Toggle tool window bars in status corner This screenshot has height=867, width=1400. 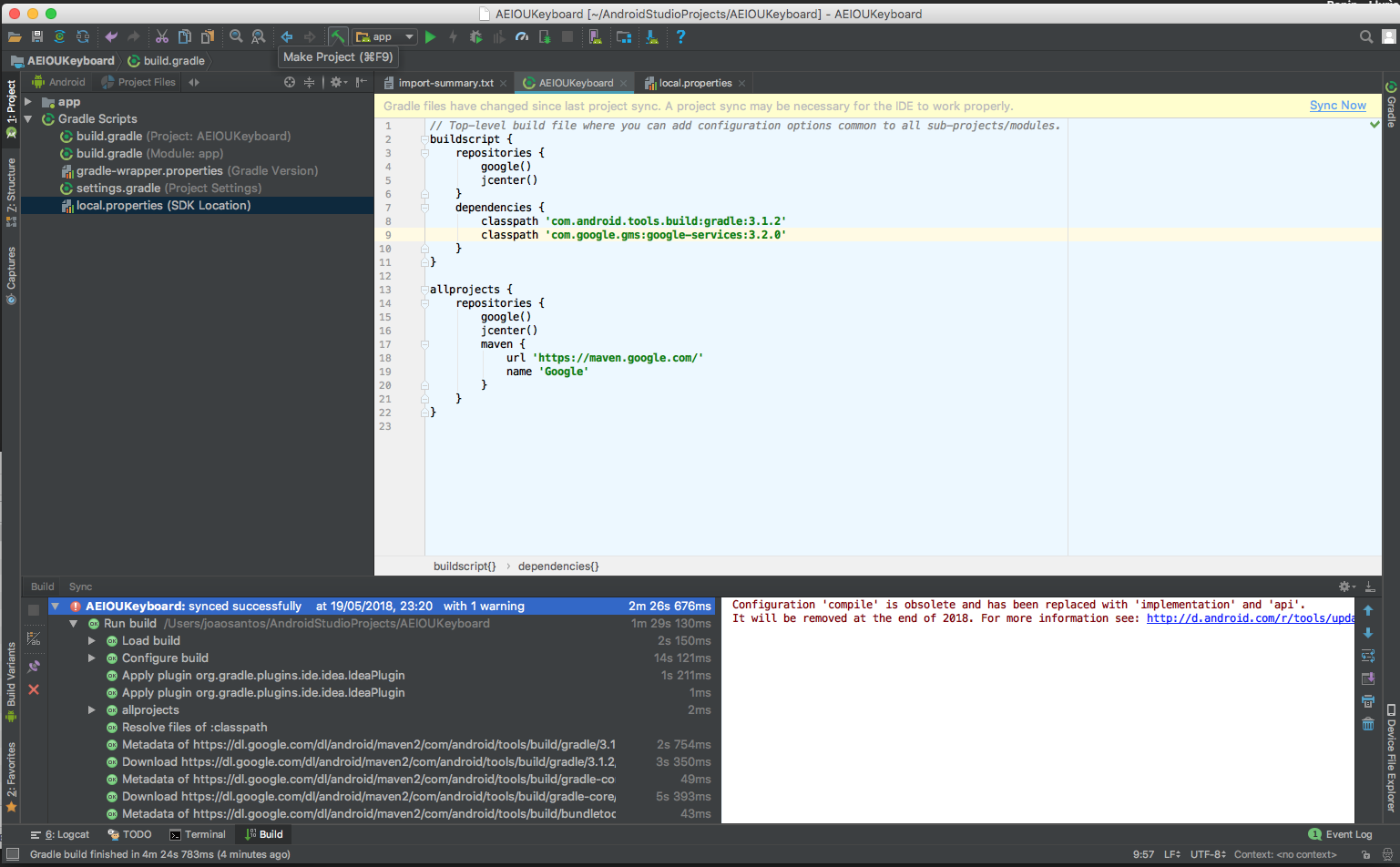13,854
